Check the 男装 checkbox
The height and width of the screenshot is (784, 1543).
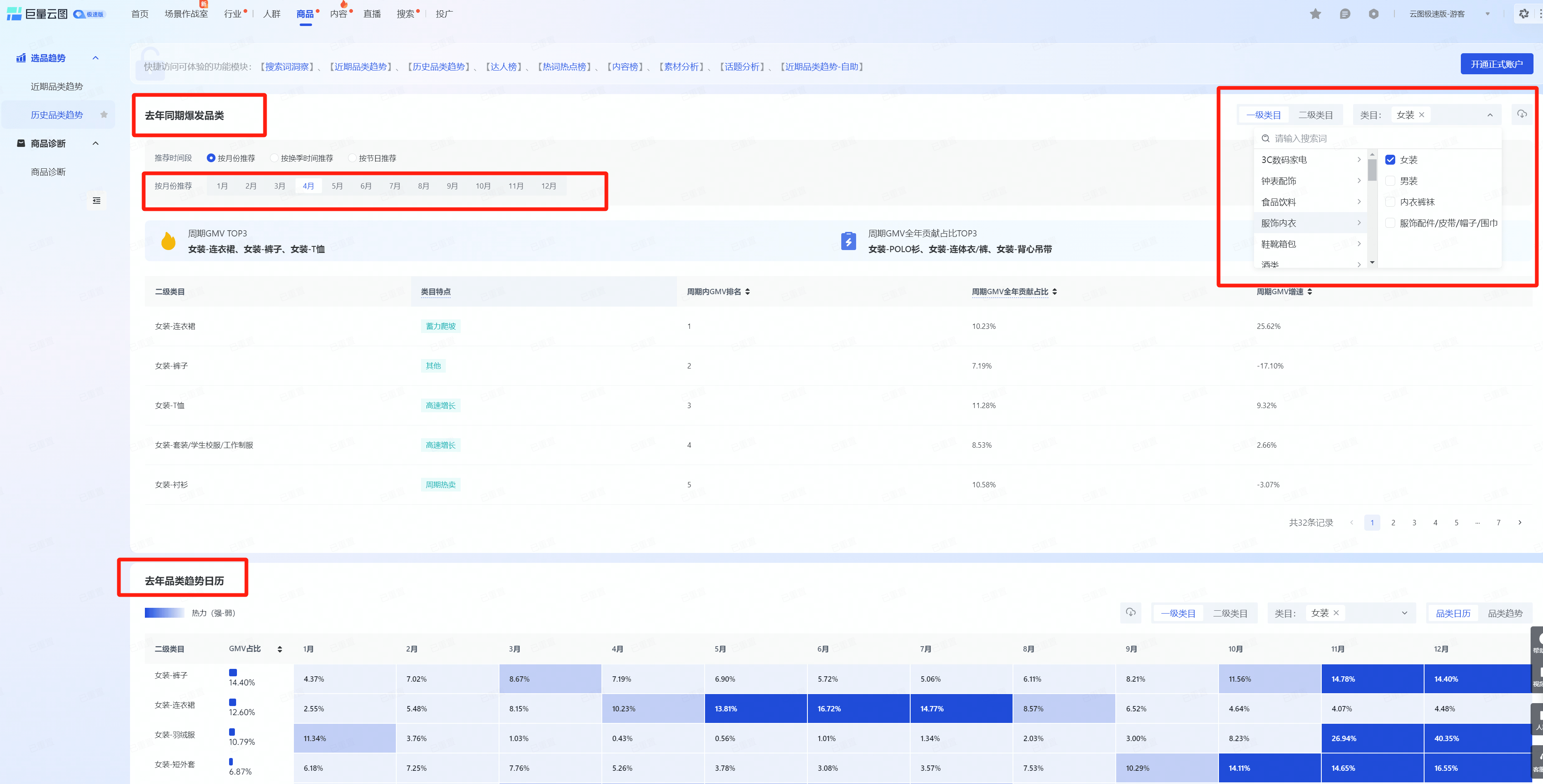coord(1390,181)
